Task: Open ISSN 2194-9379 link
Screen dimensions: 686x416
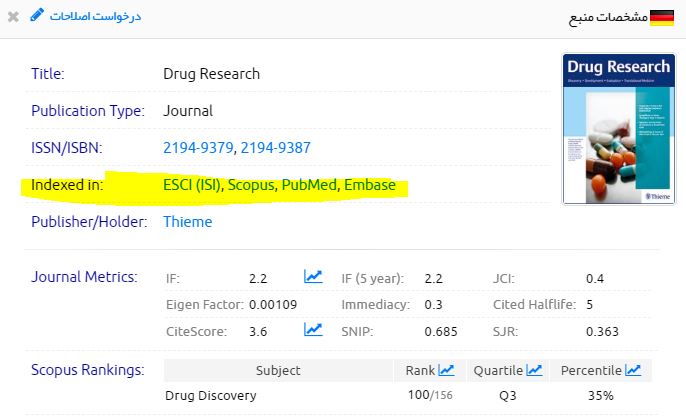Action: [x=198, y=148]
